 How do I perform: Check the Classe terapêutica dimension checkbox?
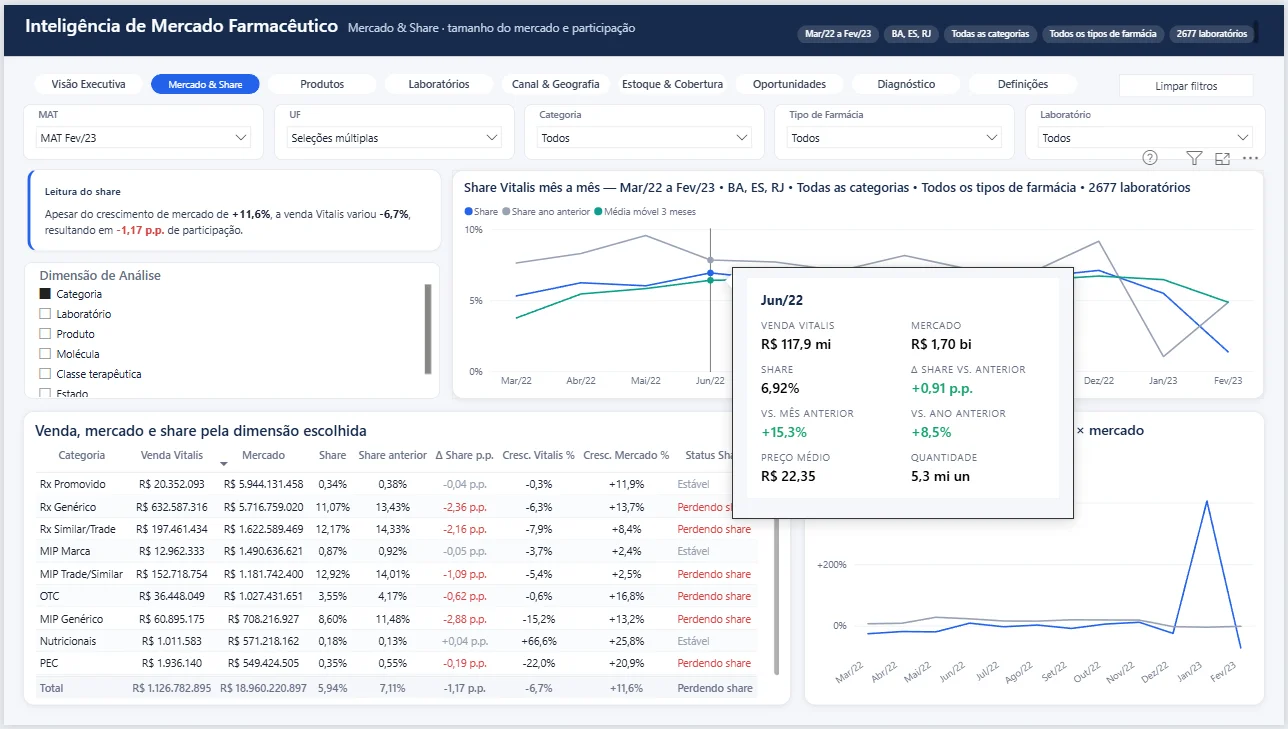click(x=45, y=374)
